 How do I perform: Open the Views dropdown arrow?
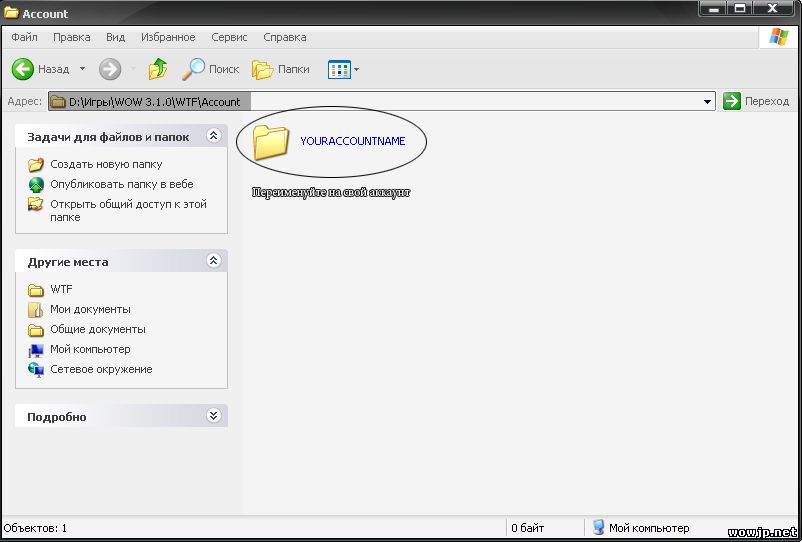pyautogui.click(x=357, y=70)
